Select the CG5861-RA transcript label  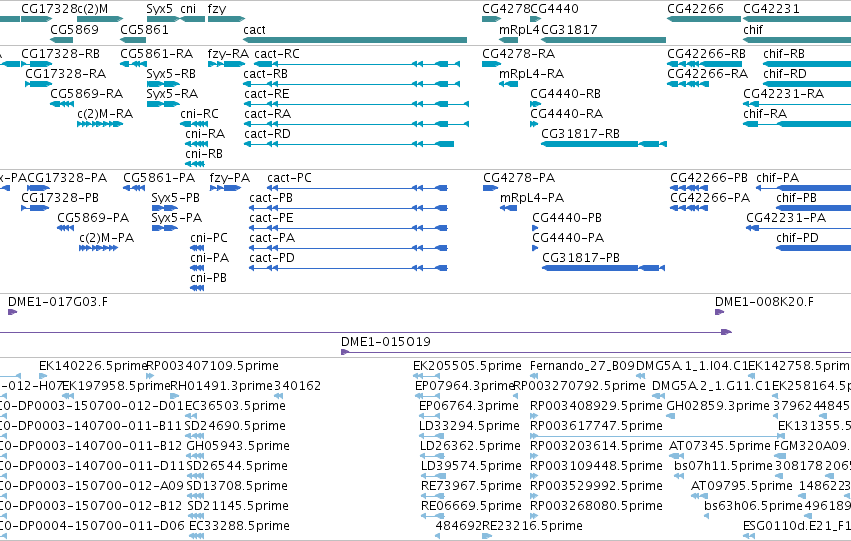(x=156, y=54)
